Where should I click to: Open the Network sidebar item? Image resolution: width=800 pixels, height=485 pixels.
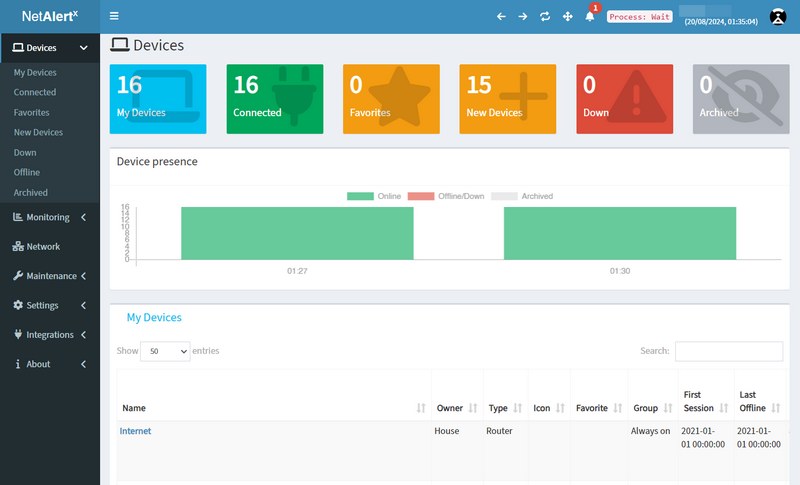(43, 246)
